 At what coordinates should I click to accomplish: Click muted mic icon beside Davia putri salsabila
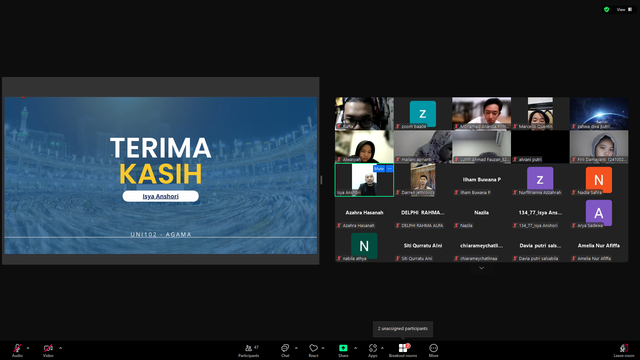(515, 258)
